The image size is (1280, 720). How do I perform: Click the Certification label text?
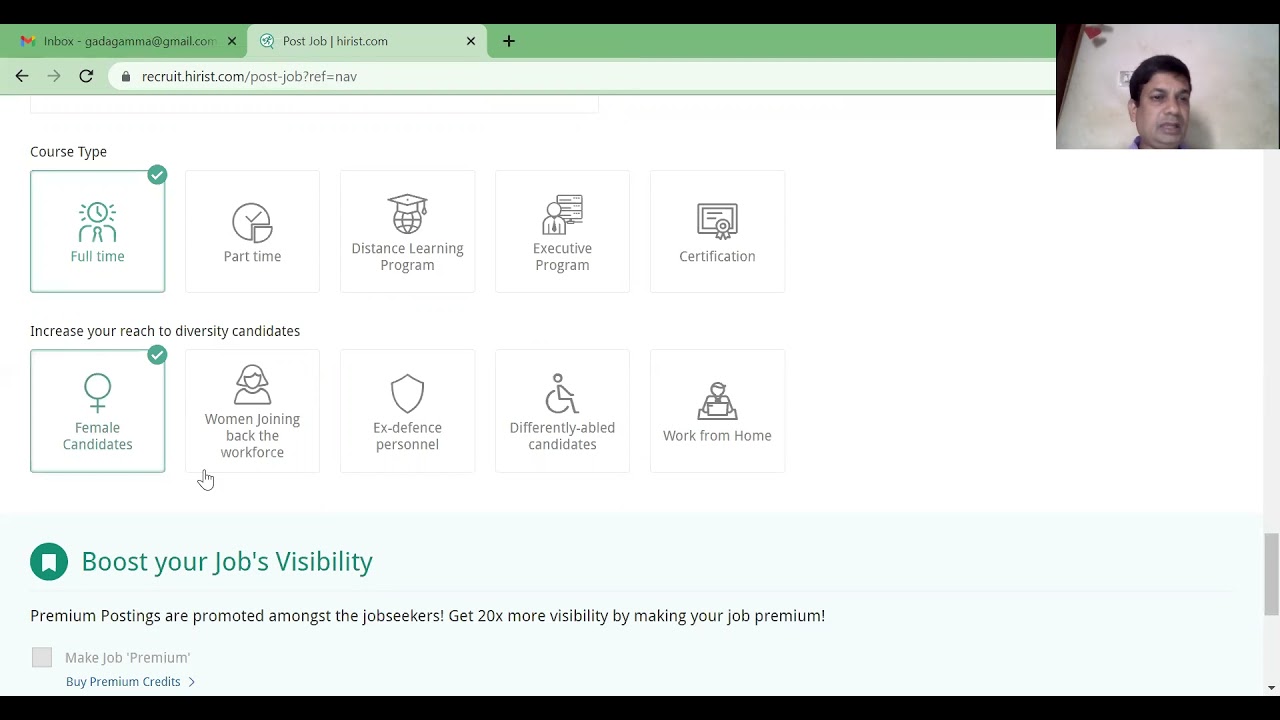(717, 257)
